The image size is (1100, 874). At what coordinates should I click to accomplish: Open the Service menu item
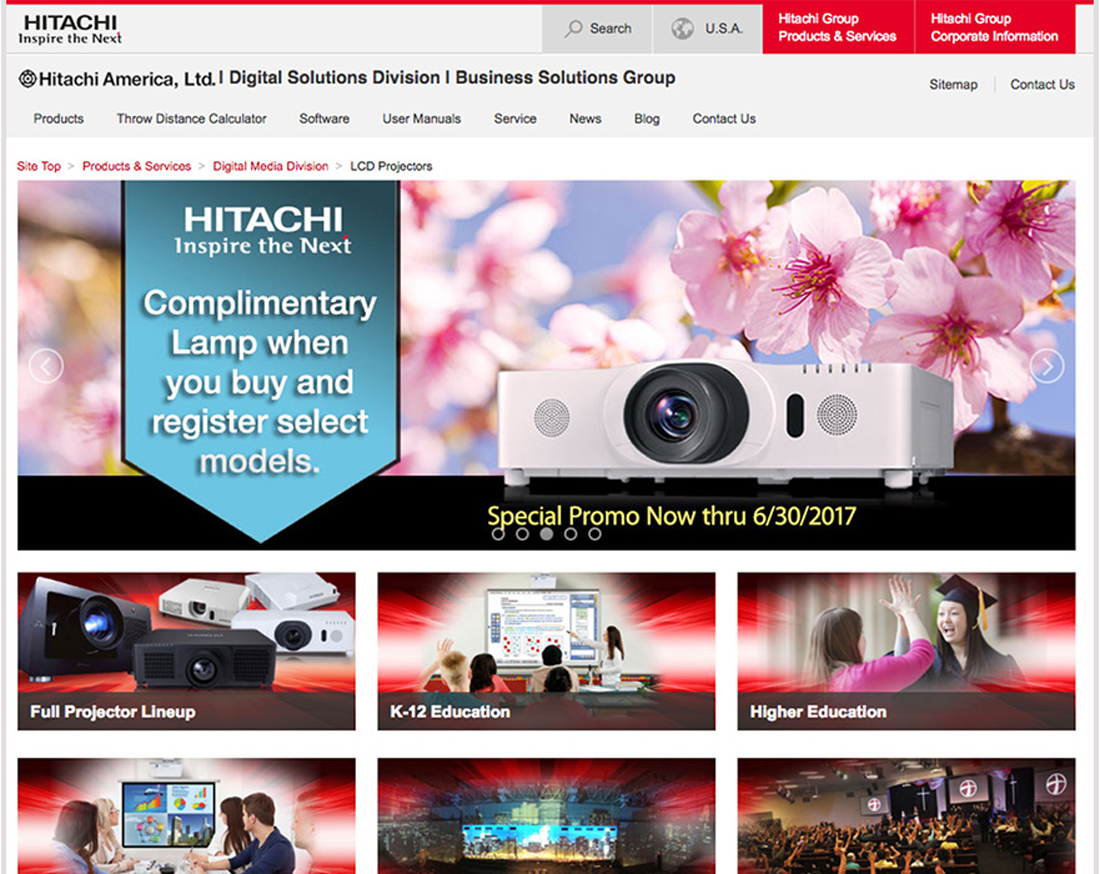pos(515,119)
